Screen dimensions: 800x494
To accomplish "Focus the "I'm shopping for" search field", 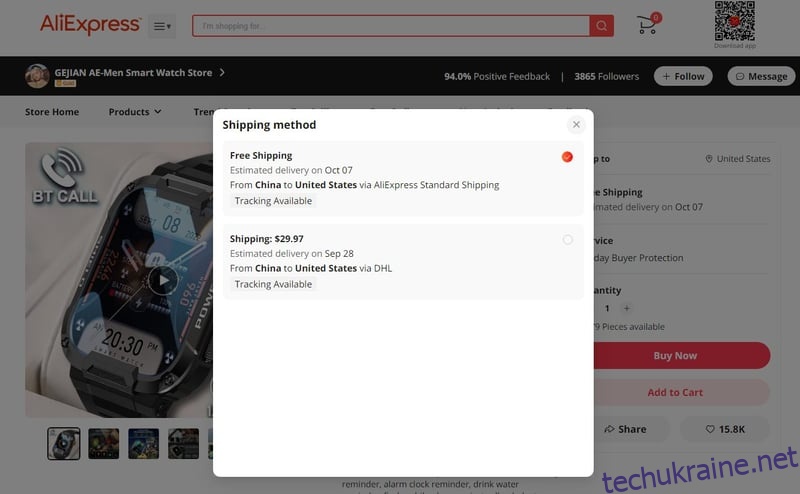I will (x=391, y=26).
